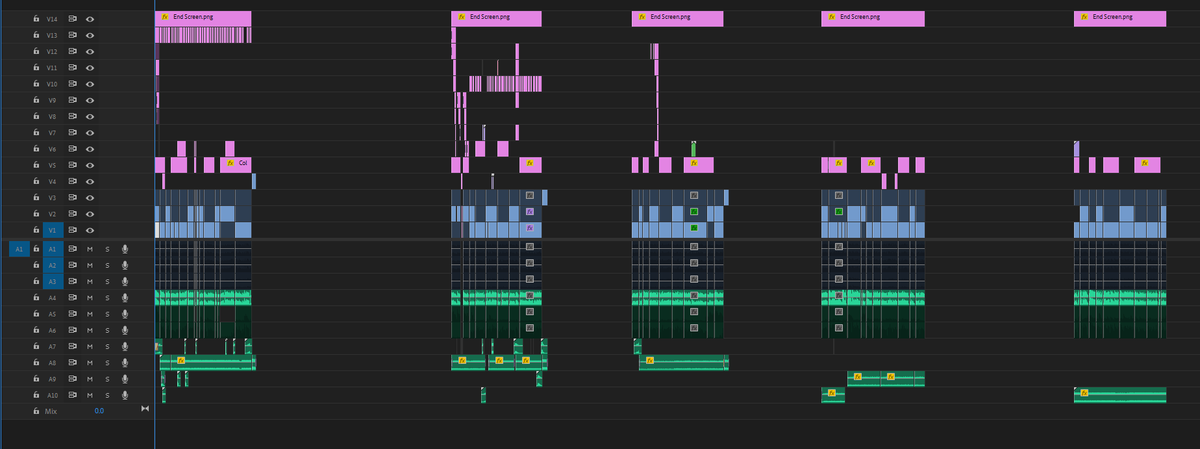Screen dimensions: 1200x449
Task: Hide the V6 track output
Action: 90,149
